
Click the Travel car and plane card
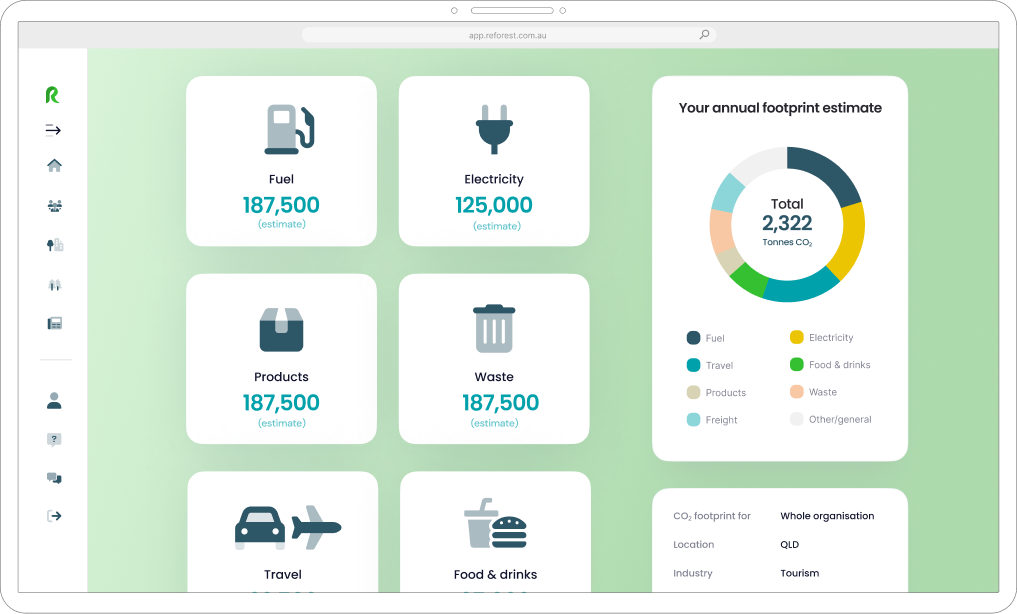click(x=282, y=540)
